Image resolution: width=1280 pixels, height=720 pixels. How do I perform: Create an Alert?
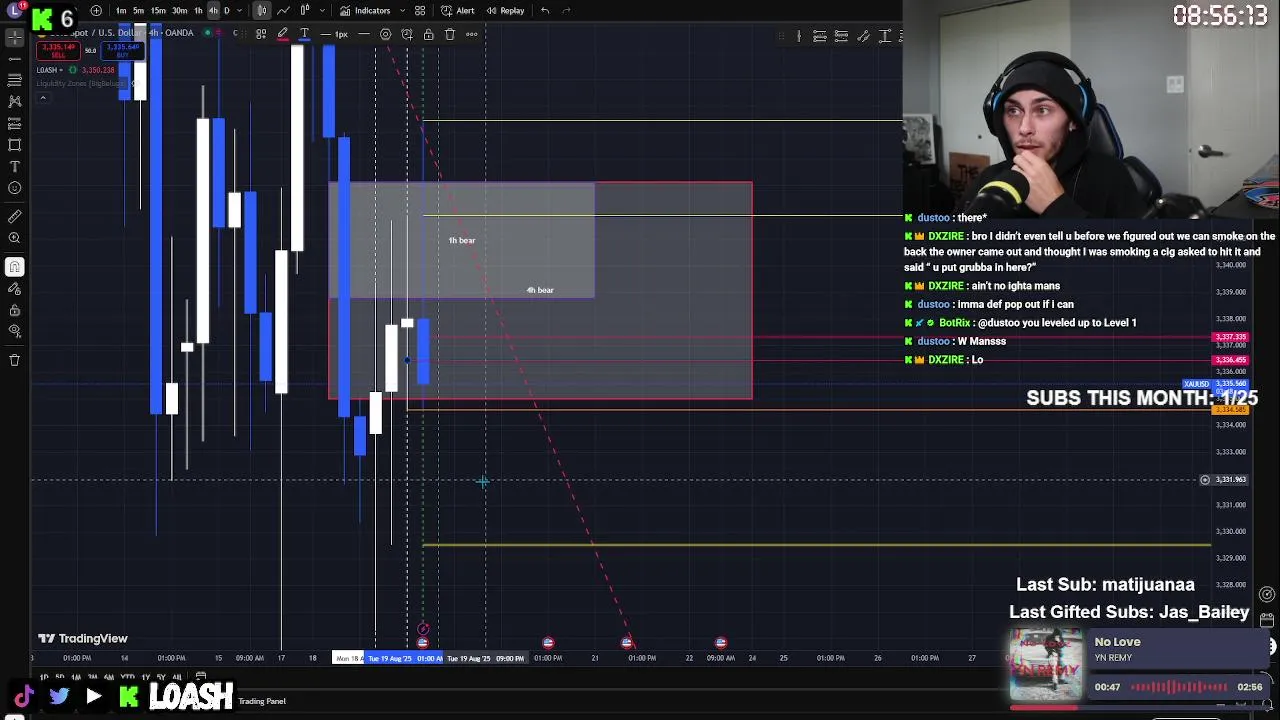coord(459,10)
